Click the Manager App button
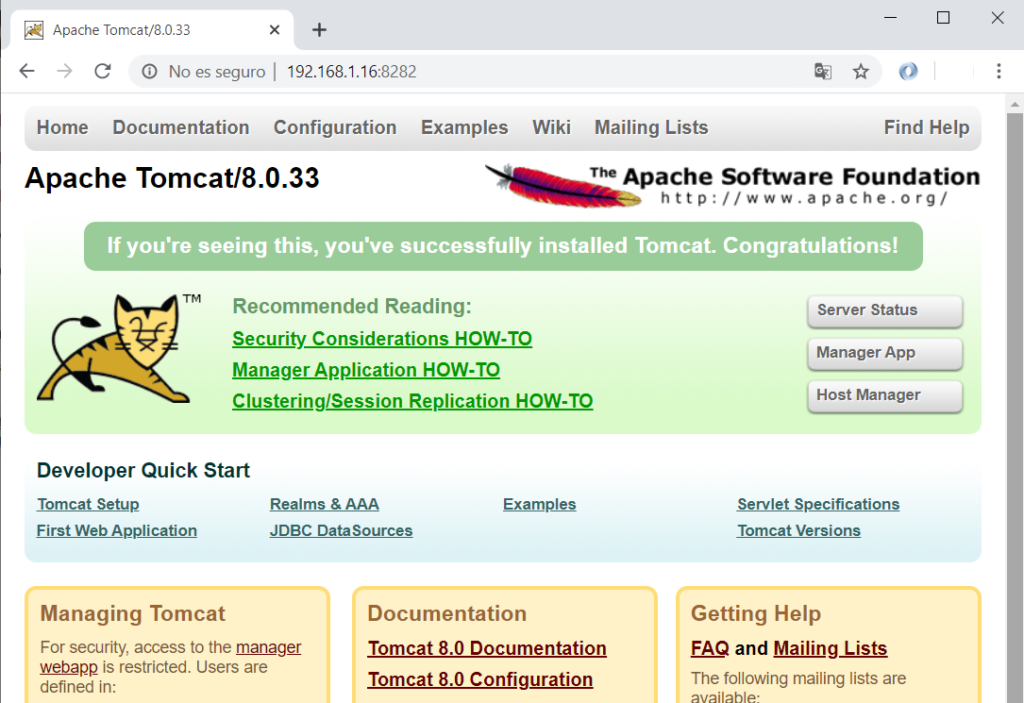Screen dimensions: 1024x703 [x=885, y=353]
